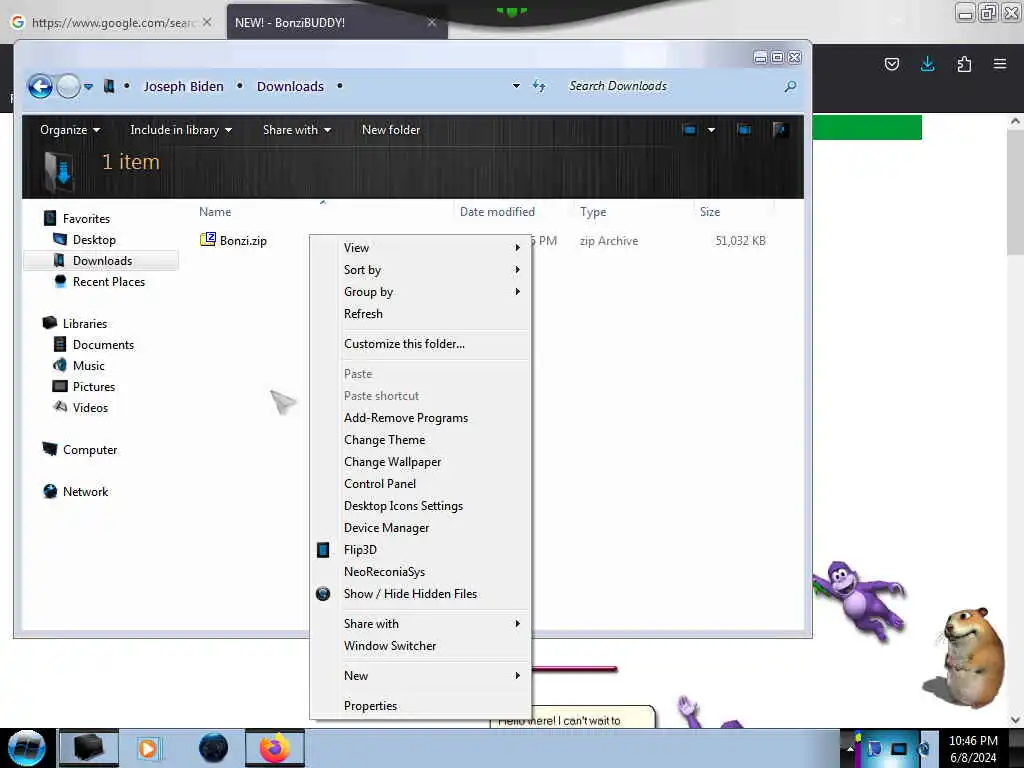Click the Change your view icon
This screenshot has height=768, width=1024.
point(690,129)
